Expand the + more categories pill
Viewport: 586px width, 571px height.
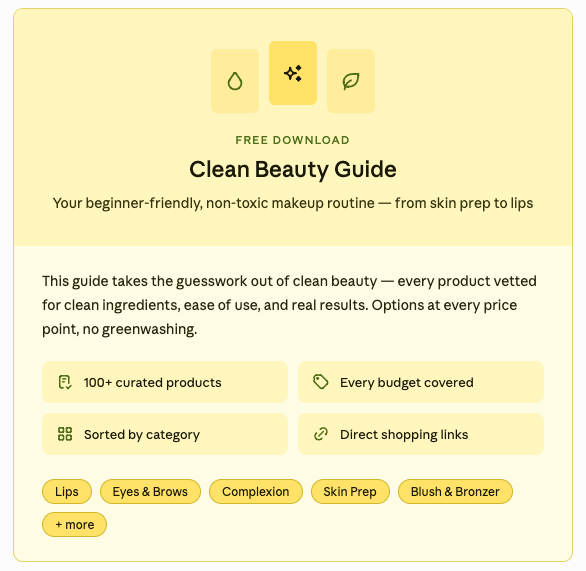74,524
